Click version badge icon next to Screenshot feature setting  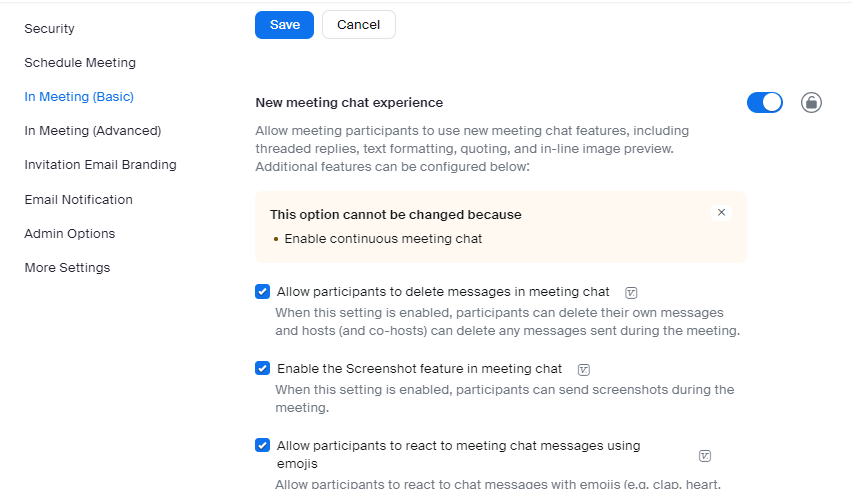[x=584, y=369]
